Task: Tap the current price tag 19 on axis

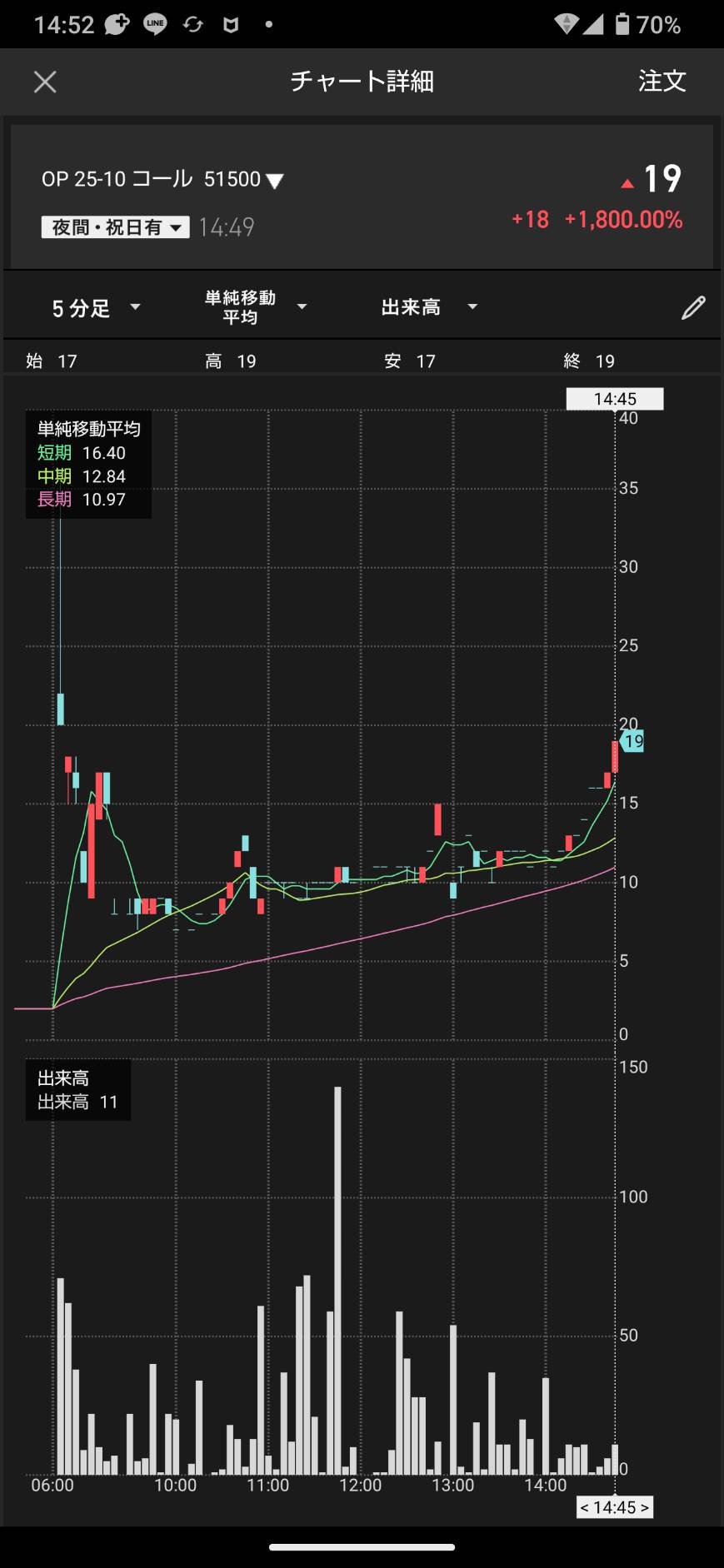Action: (x=633, y=741)
